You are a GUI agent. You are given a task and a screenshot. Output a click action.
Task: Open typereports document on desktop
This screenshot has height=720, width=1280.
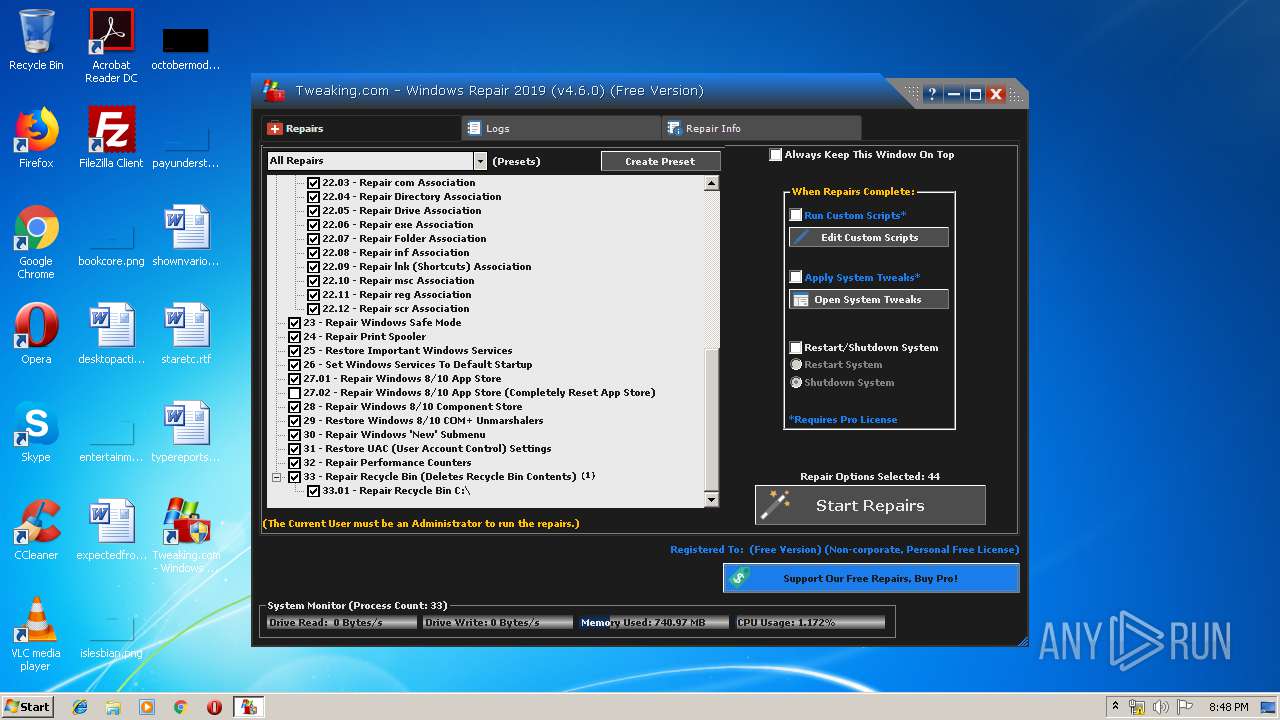click(186, 432)
